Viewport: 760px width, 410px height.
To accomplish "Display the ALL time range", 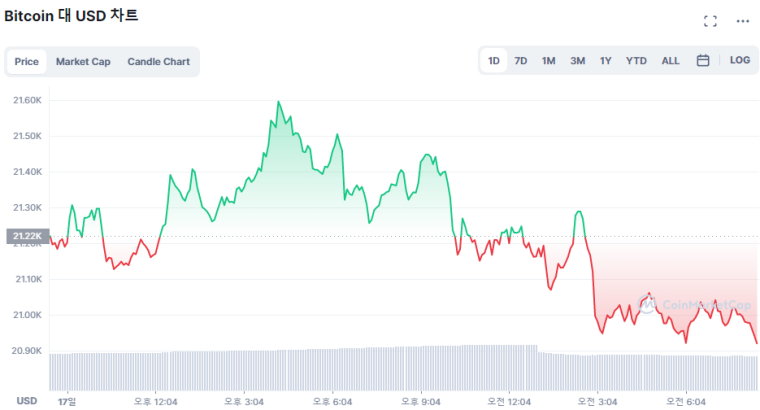I will (670, 61).
